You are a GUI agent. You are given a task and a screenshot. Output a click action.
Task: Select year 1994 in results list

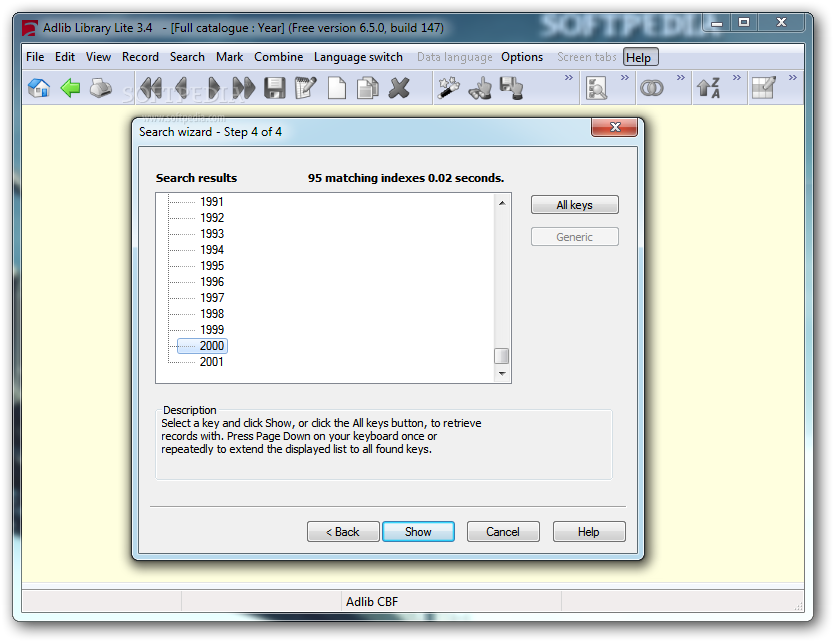[212, 249]
